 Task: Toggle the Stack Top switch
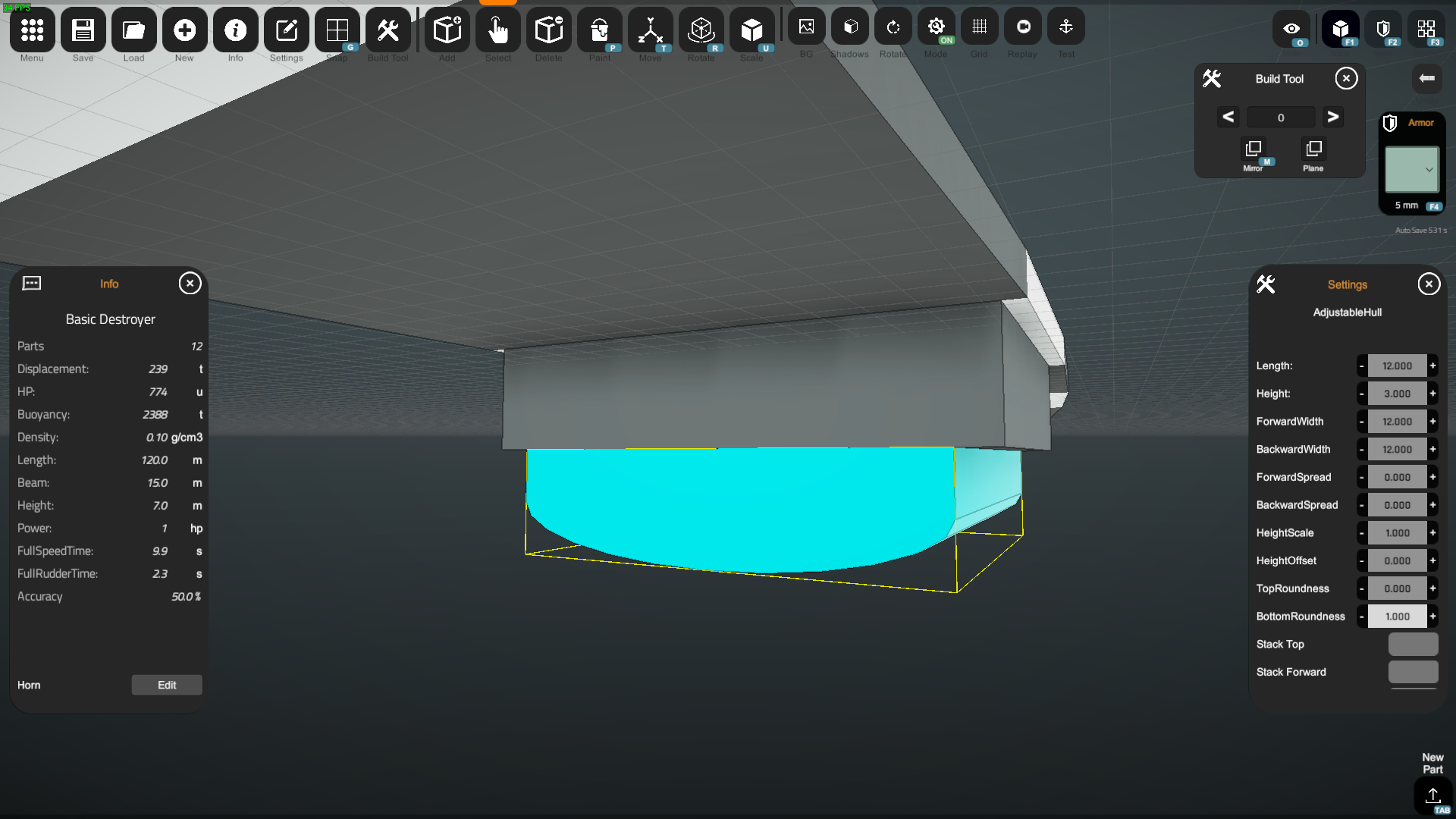1413,644
